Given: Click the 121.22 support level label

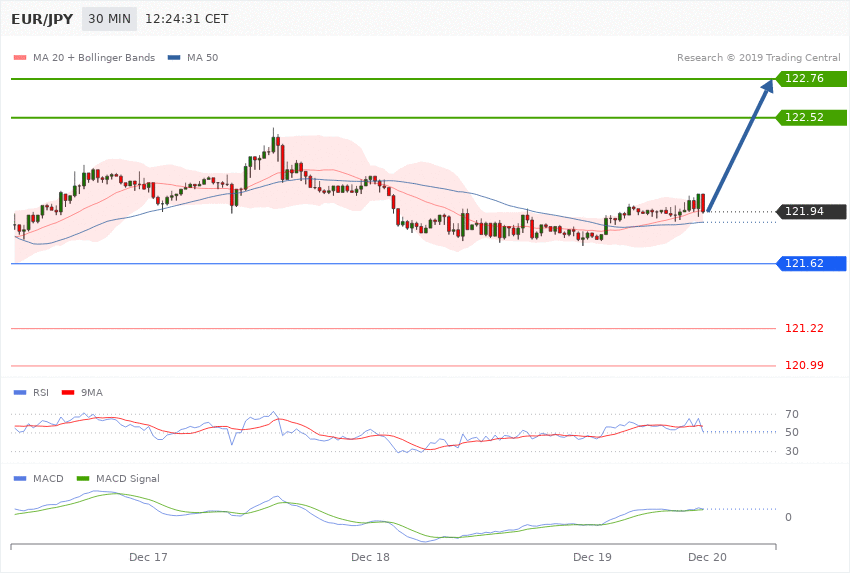Looking at the screenshot, I should click(804, 328).
